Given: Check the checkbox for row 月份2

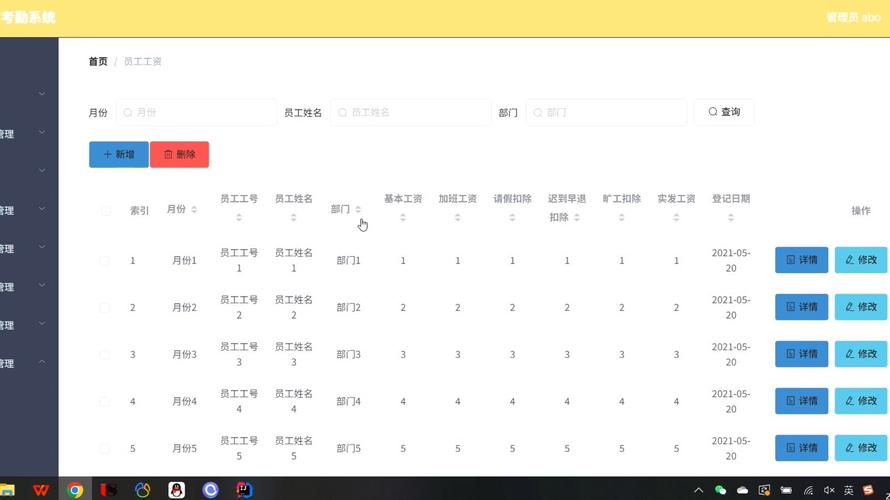Looking at the screenshot, I should 104,308.
